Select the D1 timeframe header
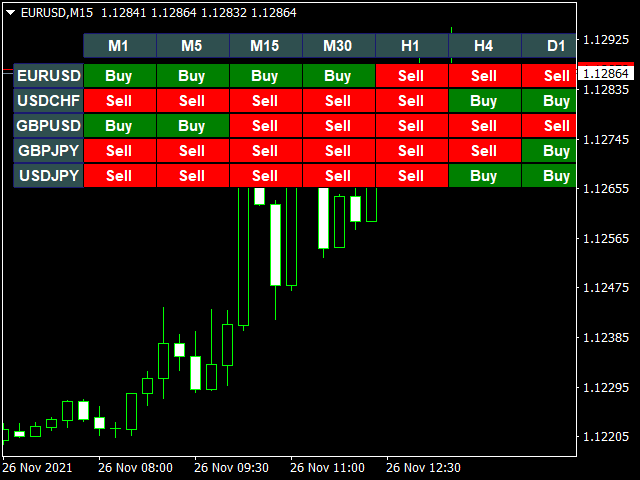This screenshot has height=480, width=640. (x=549, y=46)
